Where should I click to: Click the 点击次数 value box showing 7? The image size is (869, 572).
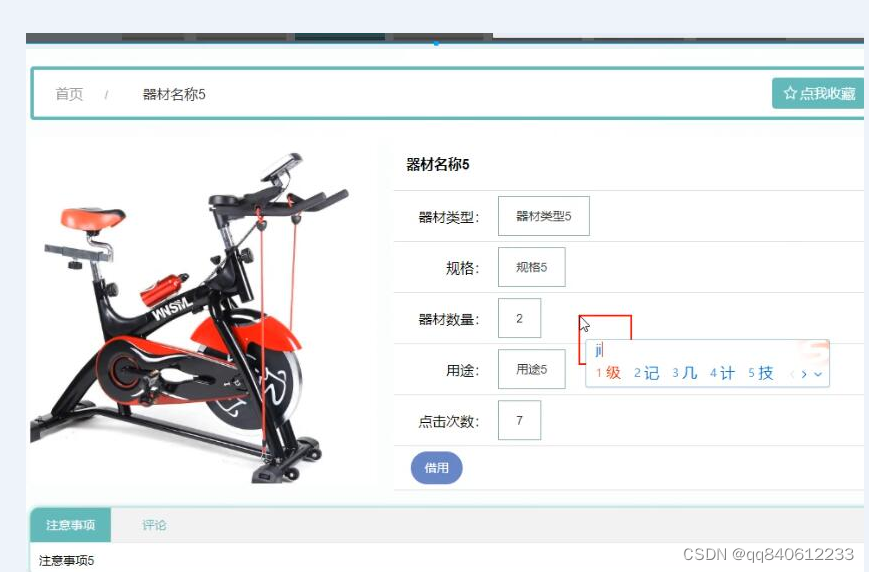519,420
